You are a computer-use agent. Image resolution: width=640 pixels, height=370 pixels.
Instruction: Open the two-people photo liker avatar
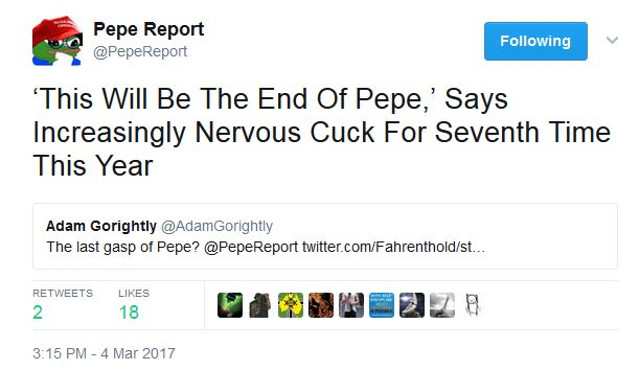351,305
